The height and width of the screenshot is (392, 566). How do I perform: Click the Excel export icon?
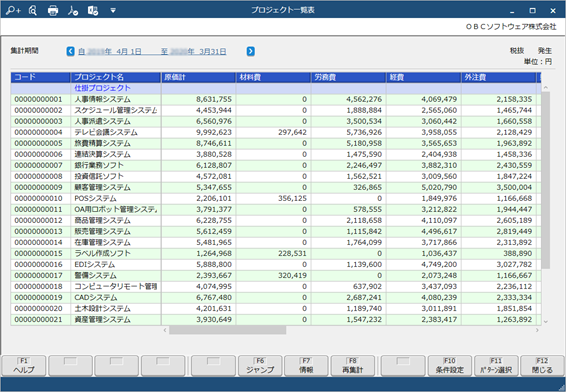point(93,10)
